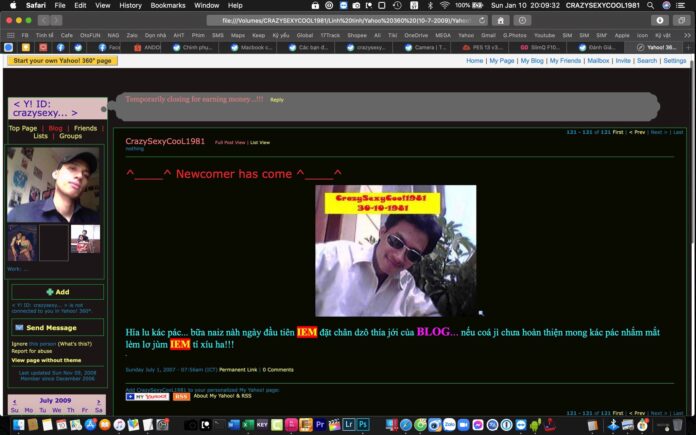Click the main profile photo thumbnail
696x435 pixels.
pos(53,185)
